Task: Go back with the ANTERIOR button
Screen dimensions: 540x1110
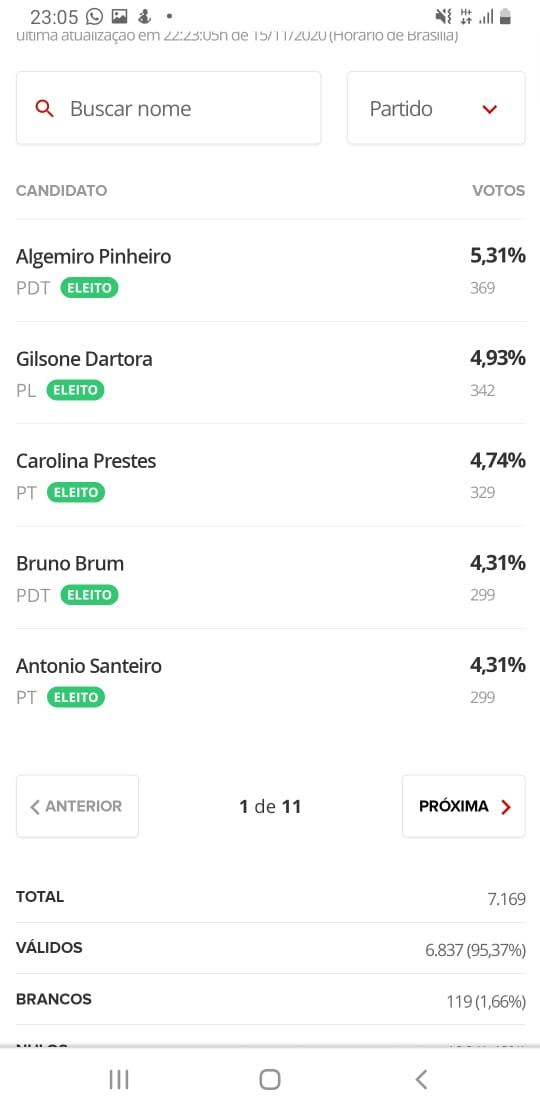Action: [77, 806]
